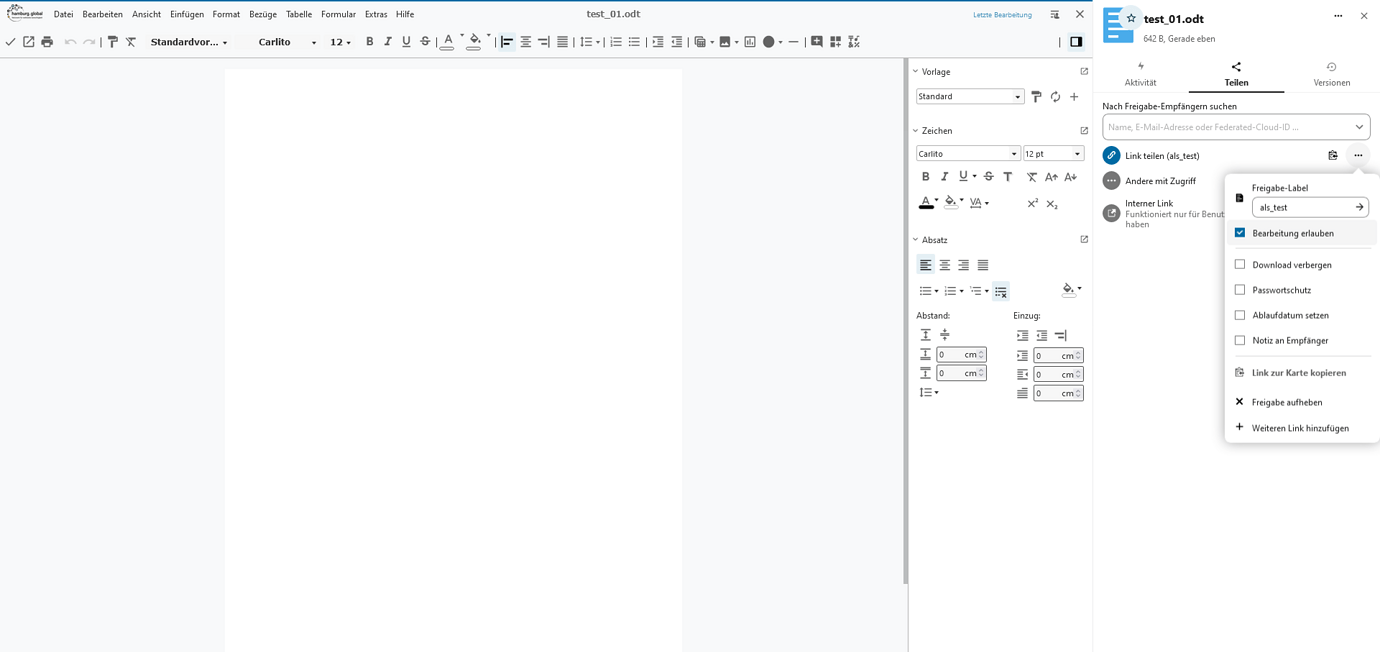1380x652 pixels.
Task: Select the subscript icon in the Zeichen panel
Action: tap(1053, 204)
